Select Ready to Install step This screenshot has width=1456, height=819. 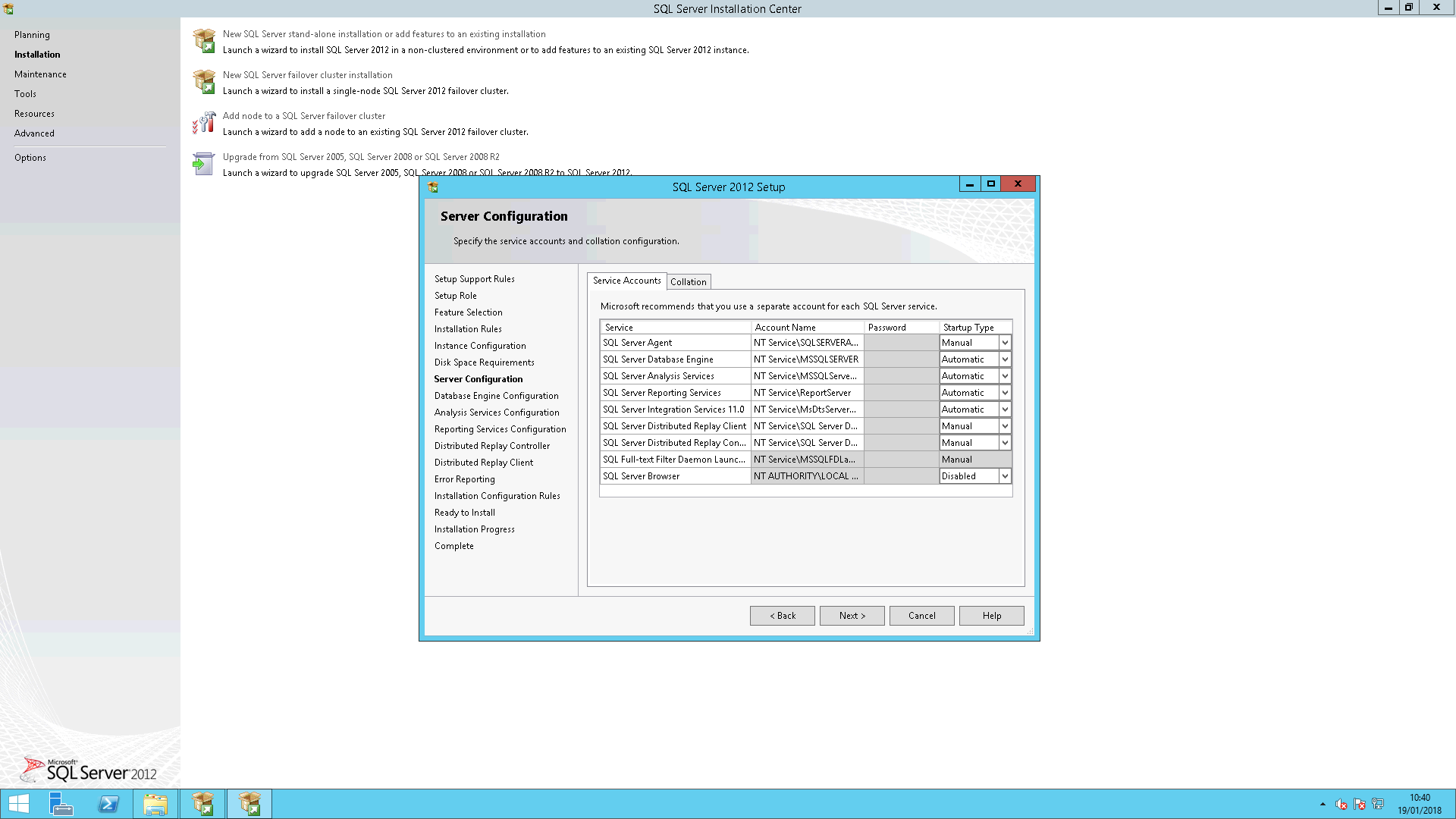465,513
